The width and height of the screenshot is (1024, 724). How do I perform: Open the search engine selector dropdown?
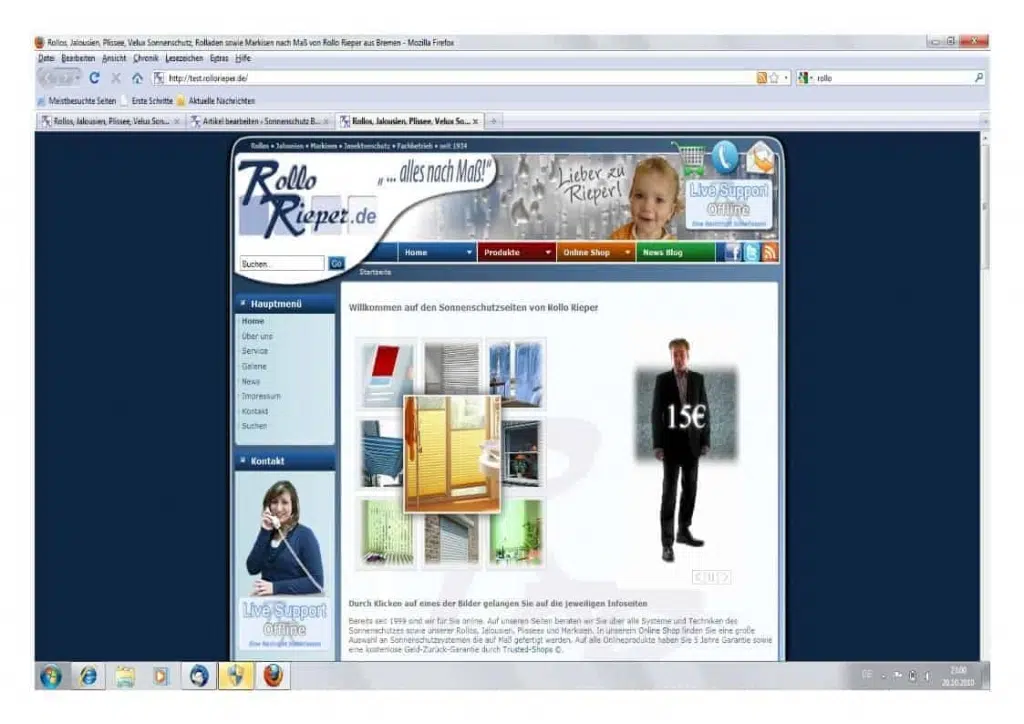coord(805,78)
